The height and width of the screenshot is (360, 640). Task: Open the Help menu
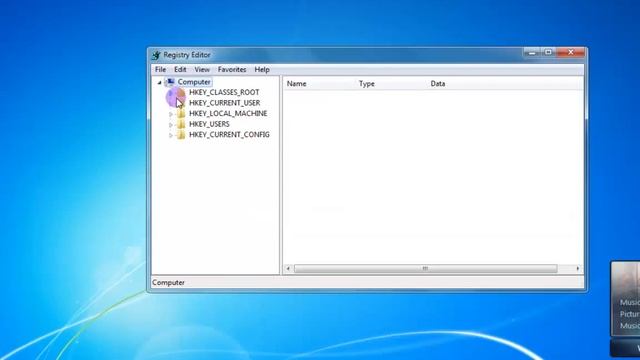(x=262, y=69)
